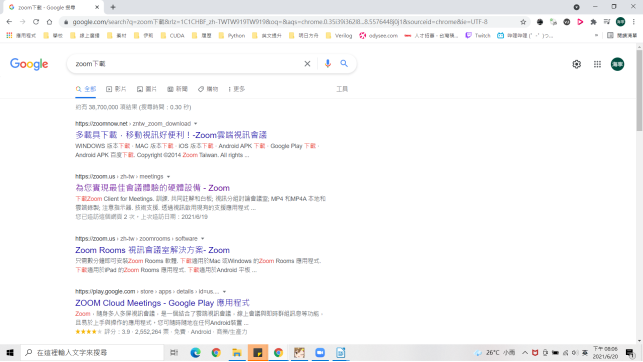Click the red play-shaped extension icon
This screenshot has height=362, width=643.
(580, 22)
